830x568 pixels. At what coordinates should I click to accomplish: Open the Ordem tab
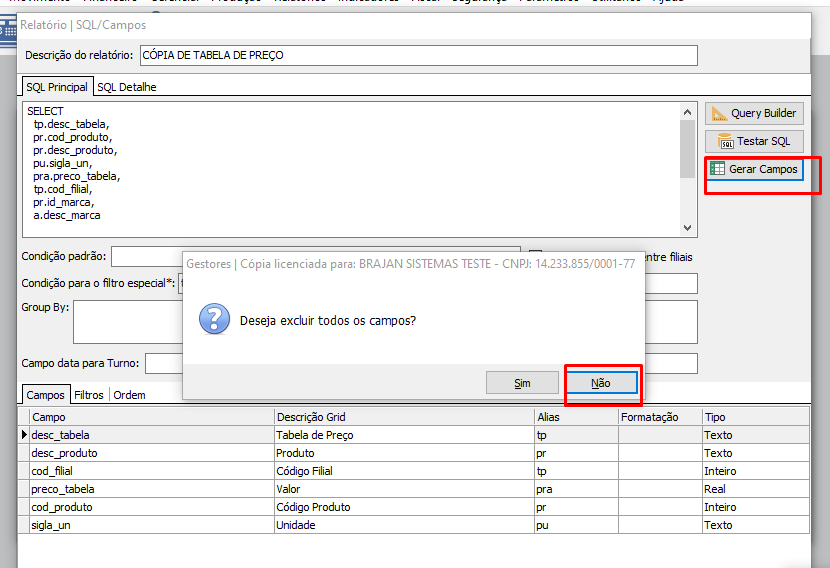129,395
